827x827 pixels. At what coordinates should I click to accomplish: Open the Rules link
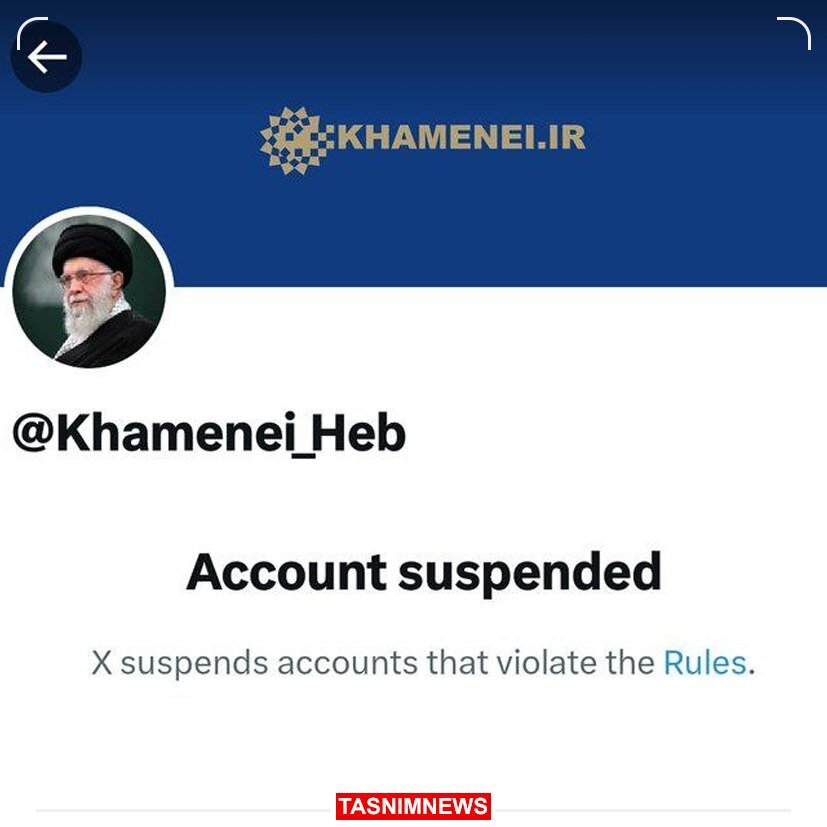pos(705,662)
